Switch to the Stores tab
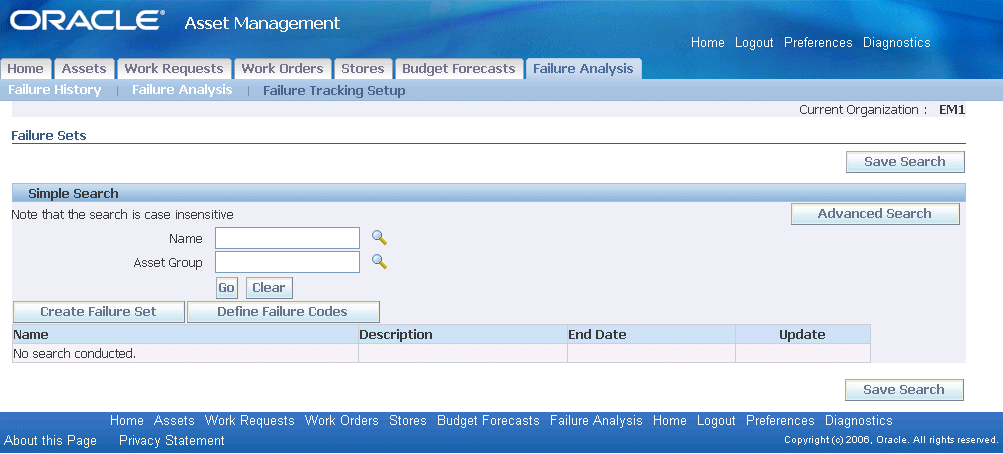 coord(363,69)
